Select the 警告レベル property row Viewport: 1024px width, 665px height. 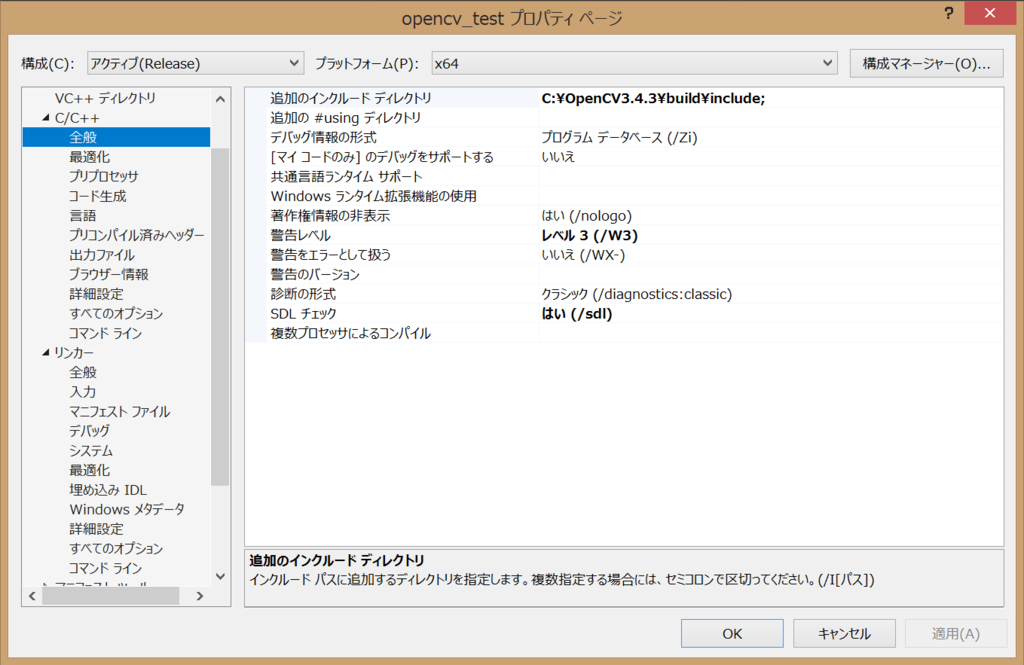tap(400, 235)
